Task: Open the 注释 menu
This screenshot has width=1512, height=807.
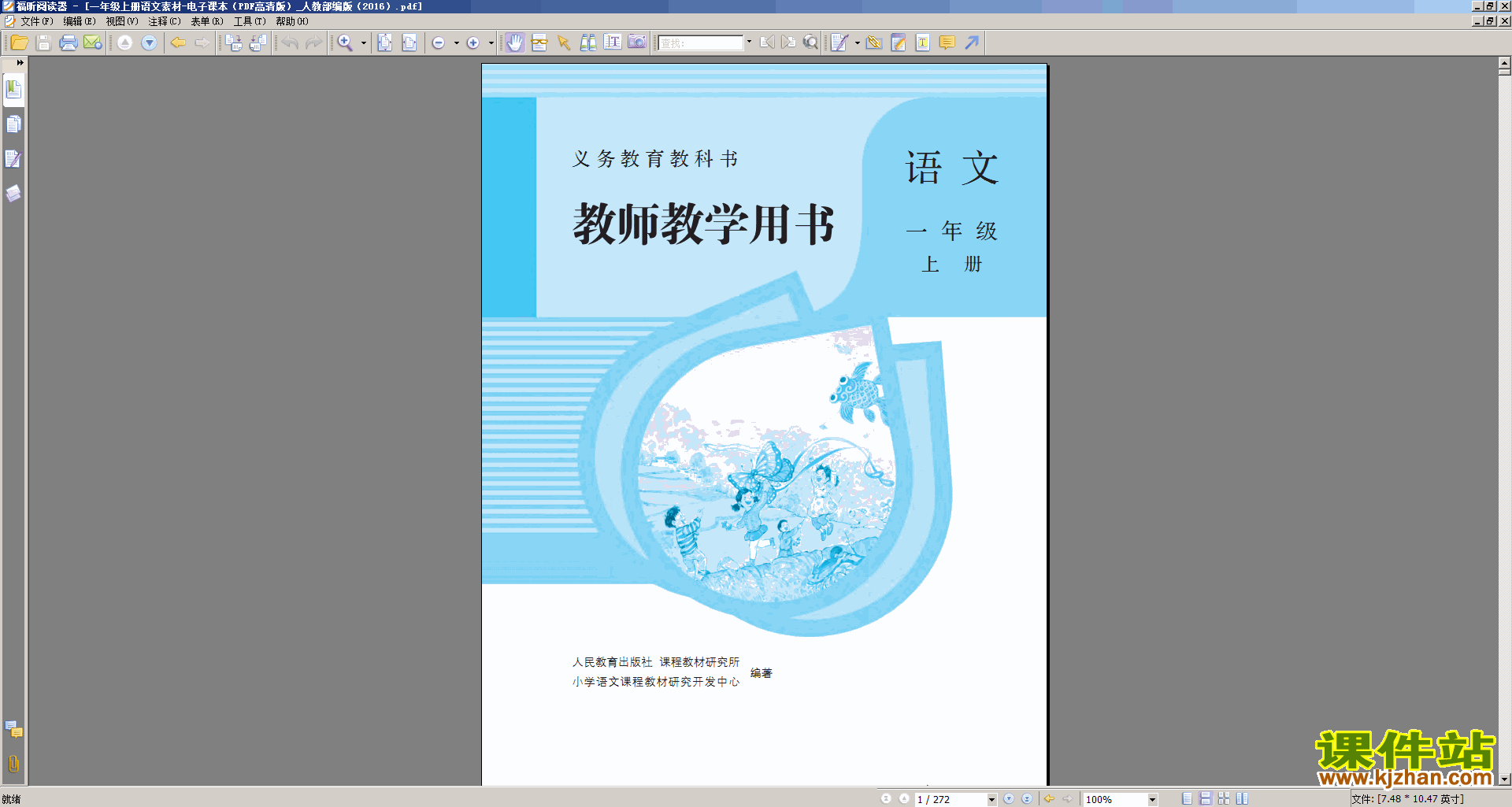Action: (x=165, y=21)
